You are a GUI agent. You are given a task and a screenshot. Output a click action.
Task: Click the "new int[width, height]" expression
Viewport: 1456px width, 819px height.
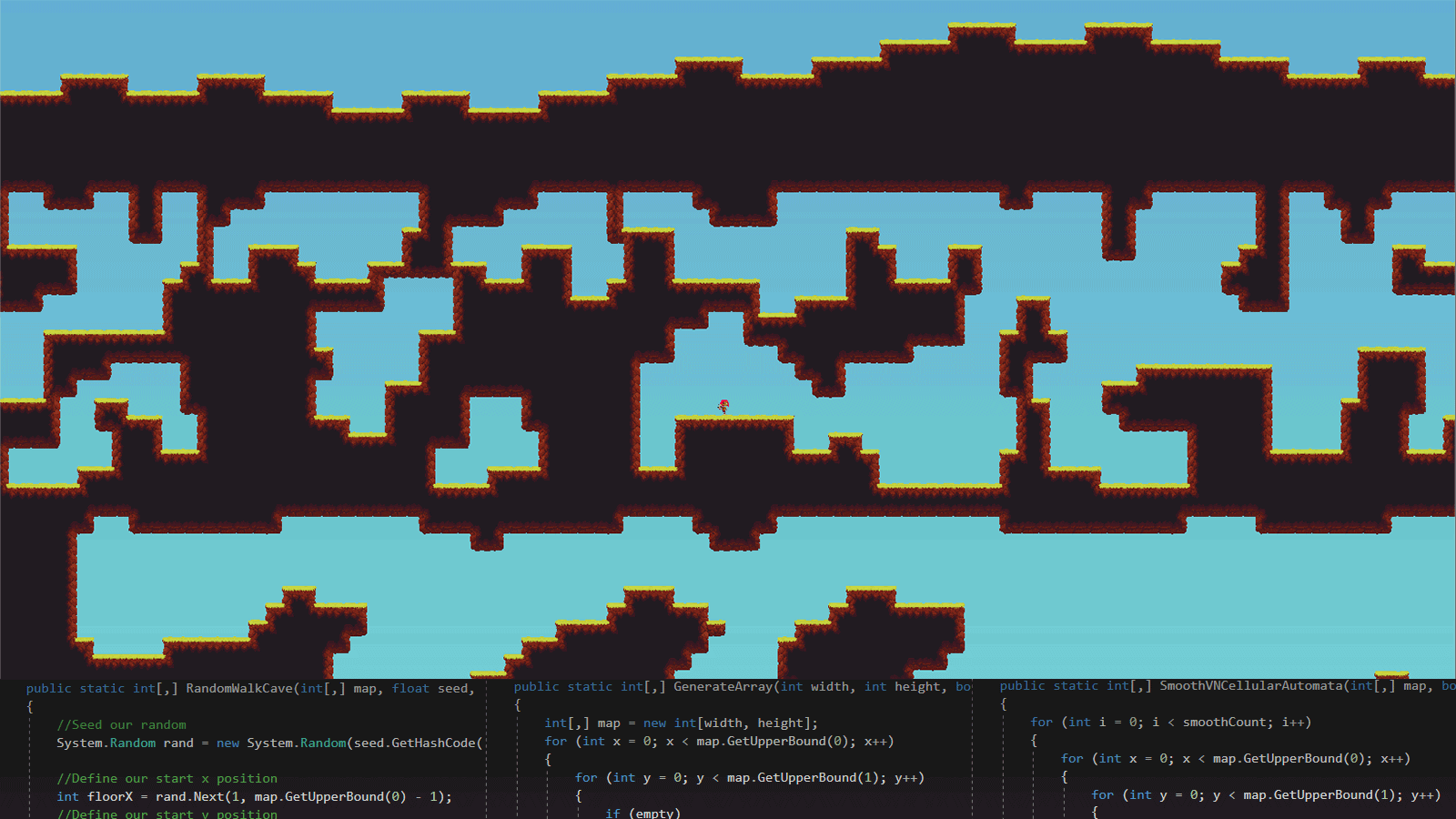(730, 723)
